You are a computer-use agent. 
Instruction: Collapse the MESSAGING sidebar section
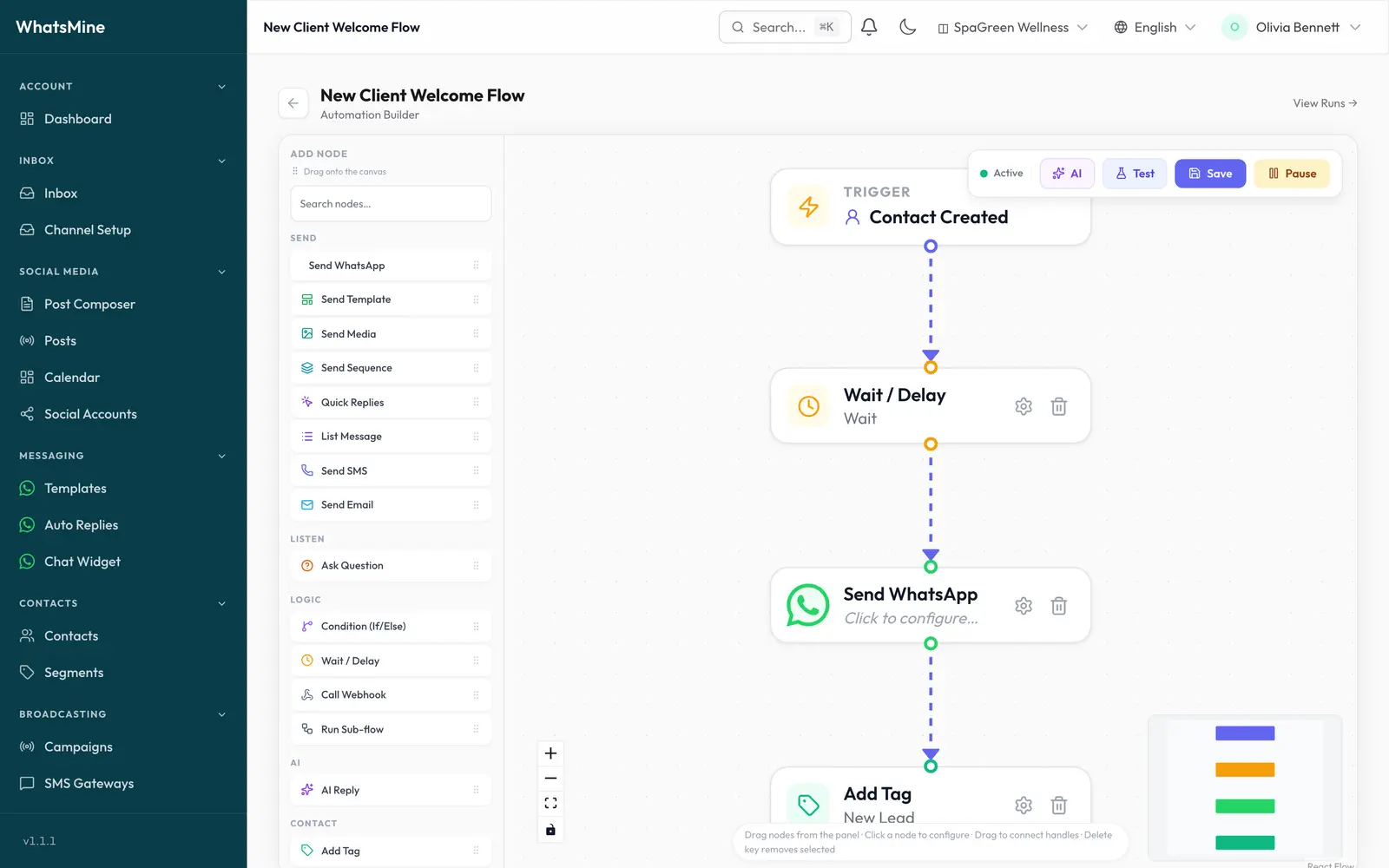[x=221, y=456]
